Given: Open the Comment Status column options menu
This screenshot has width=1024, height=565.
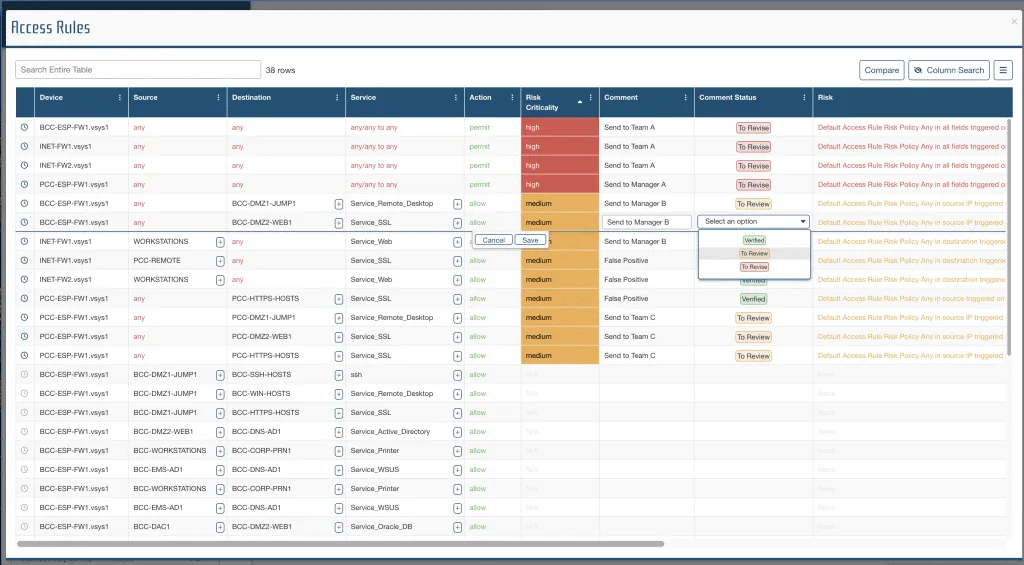Looking at the screenshot, I should click(803, 98).
